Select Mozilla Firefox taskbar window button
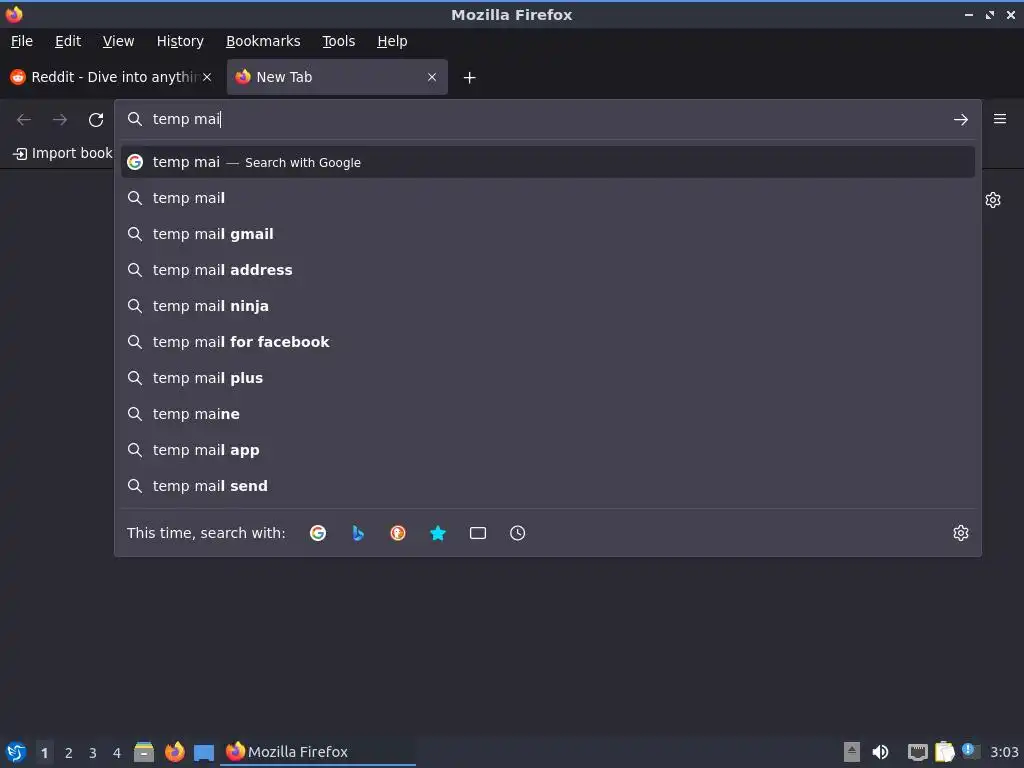Screen dimensions: 1024x768 coord(319,752)
